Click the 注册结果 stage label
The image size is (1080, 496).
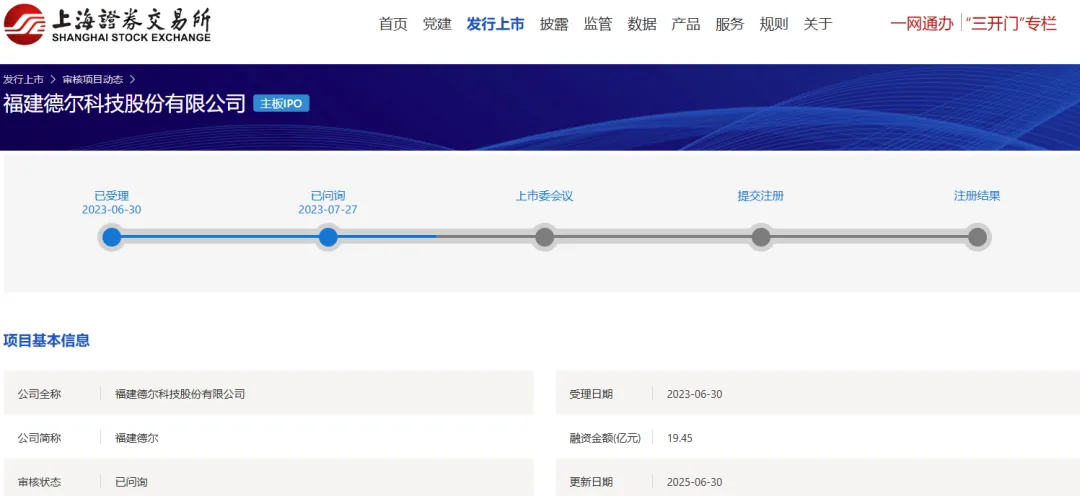[977, 196]
